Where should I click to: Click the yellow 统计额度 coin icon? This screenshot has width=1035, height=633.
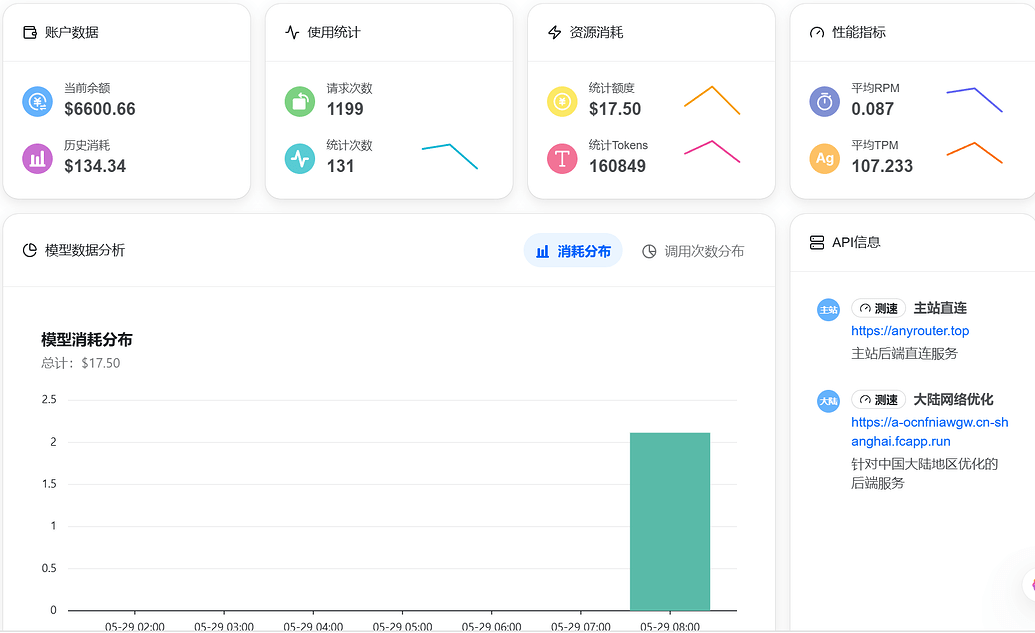(x=562, y=102)
